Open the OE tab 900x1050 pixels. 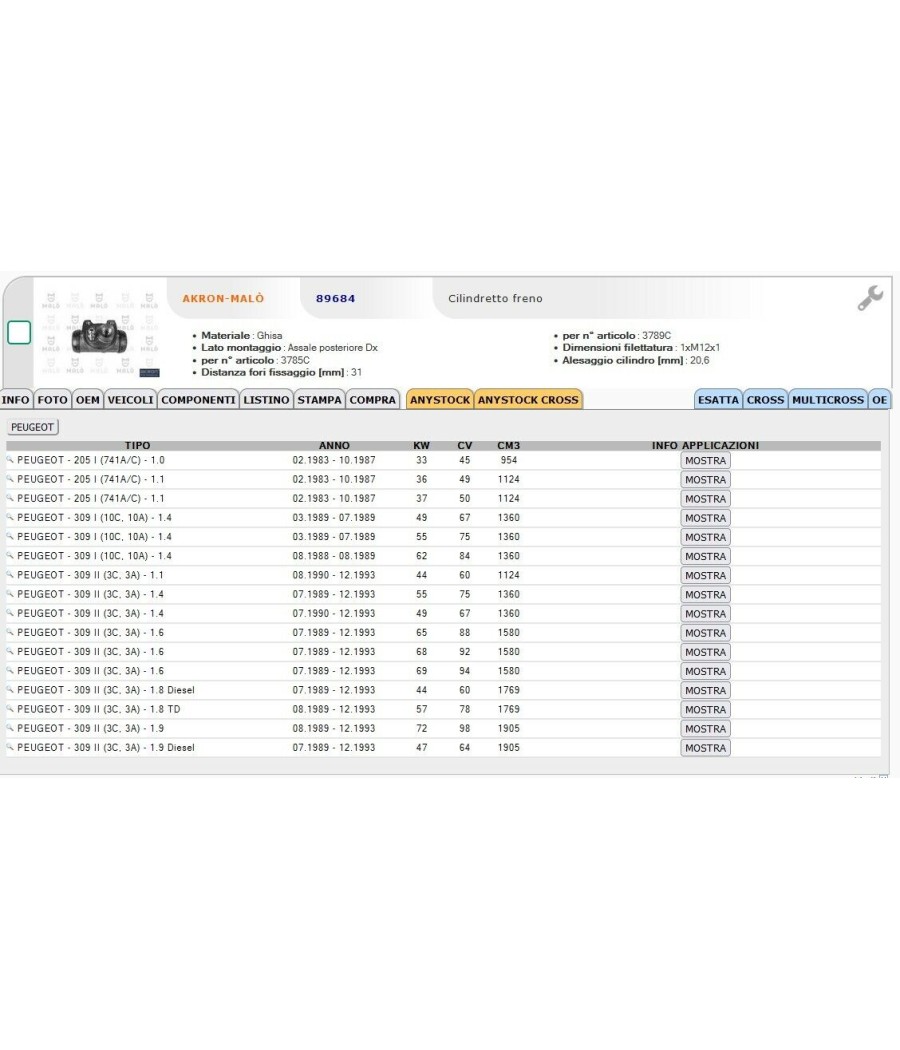(x=879, y=400)
